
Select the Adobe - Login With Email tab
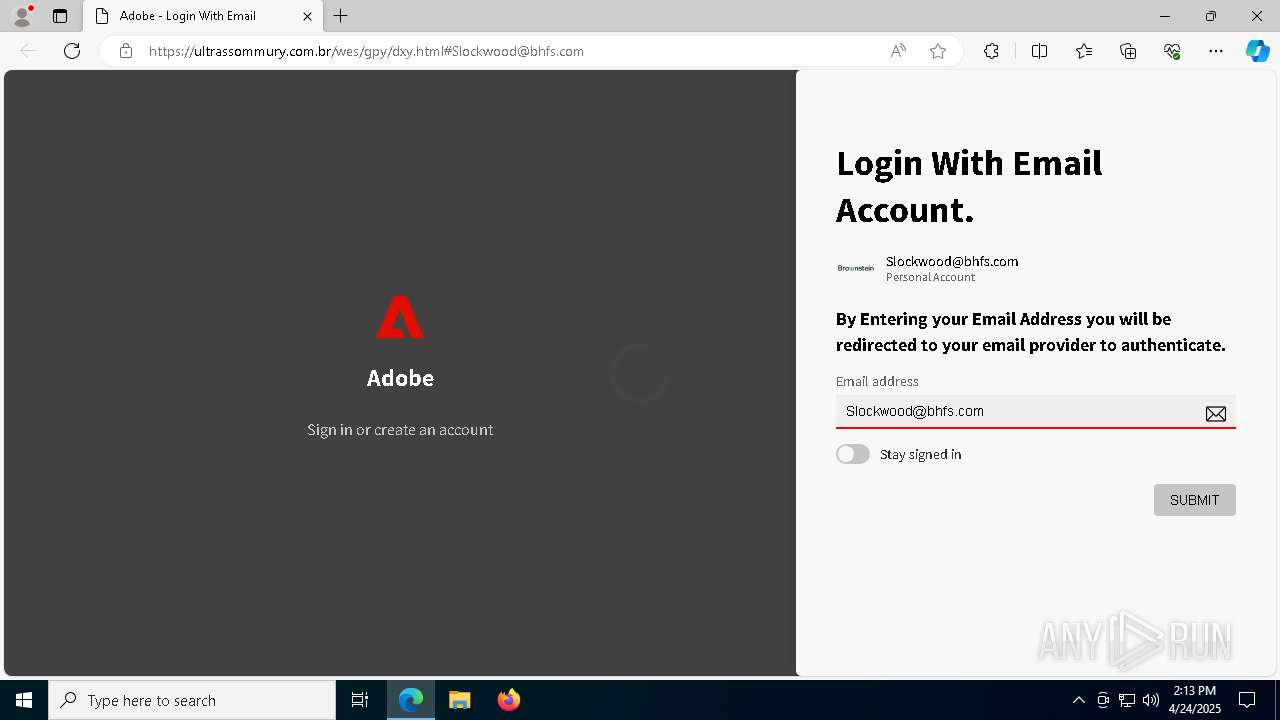click(x=204, y=16)
